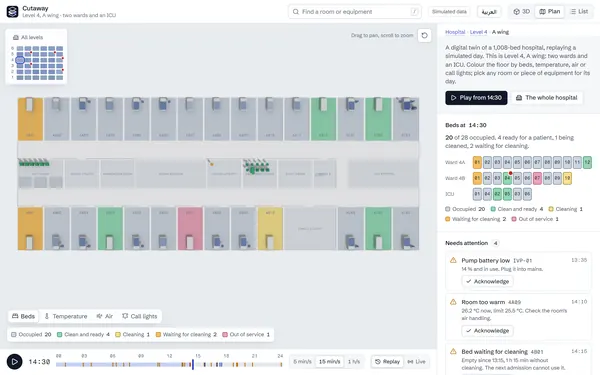Image resolution: width=600 pixels, height=375 pixels.
Task: Select ICU bed 01 chip
Action: 477,194
